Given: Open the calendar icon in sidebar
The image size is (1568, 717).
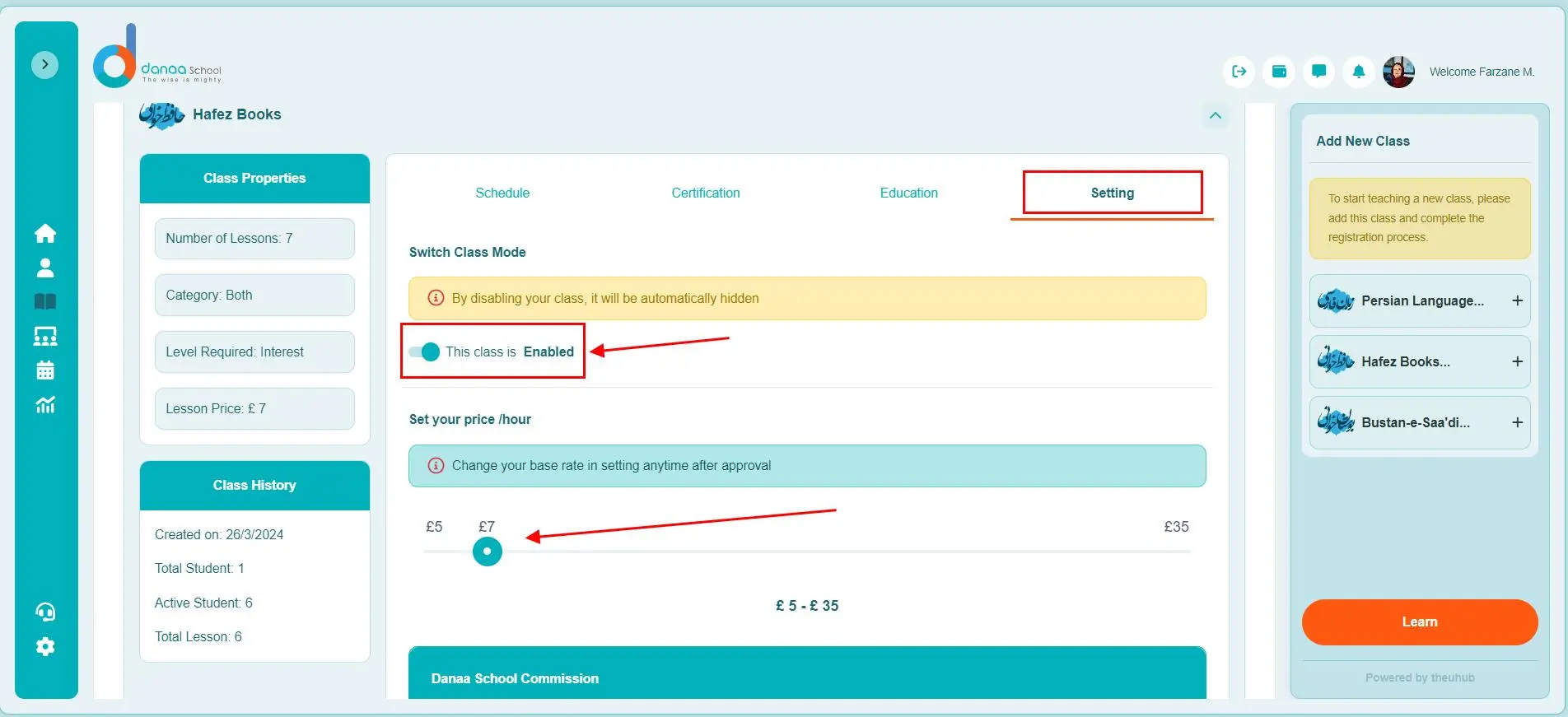Looking at the screenshot, I should pos(45,370).
